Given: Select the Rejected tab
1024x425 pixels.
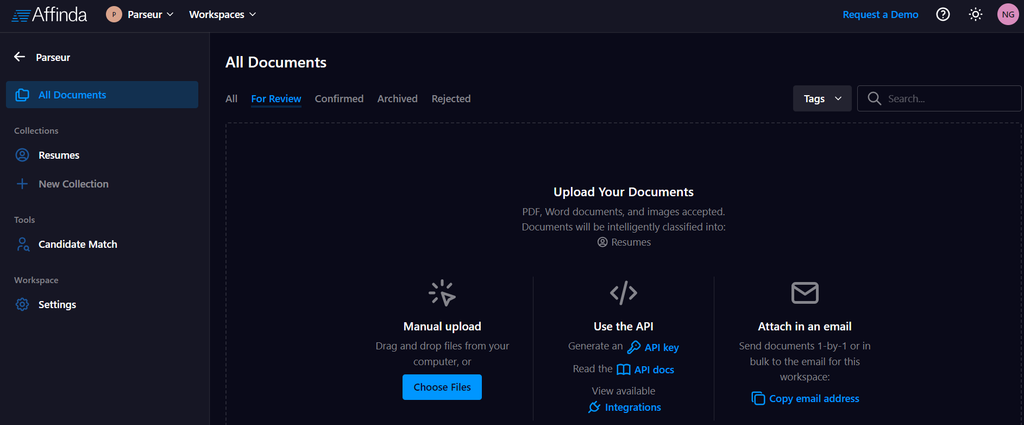Looking at the screenshot, I should tap(451, 99).
